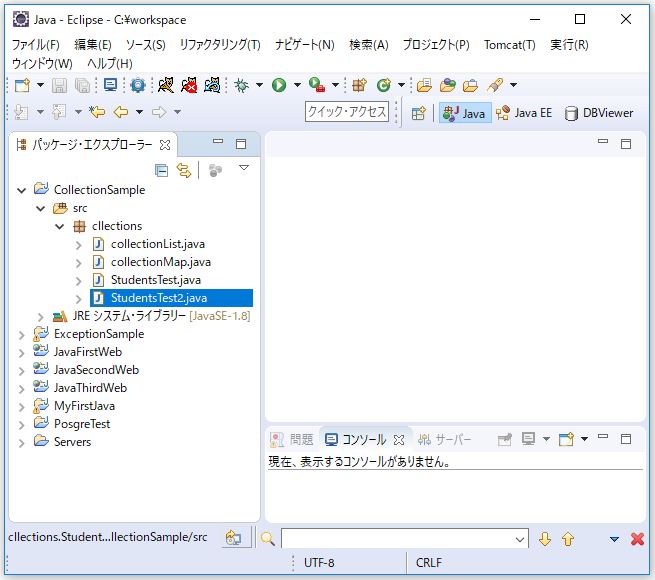Viewport: 655px width, 580px height.
Task: Click the find next down arrow
Action: [x=545, y=539]
